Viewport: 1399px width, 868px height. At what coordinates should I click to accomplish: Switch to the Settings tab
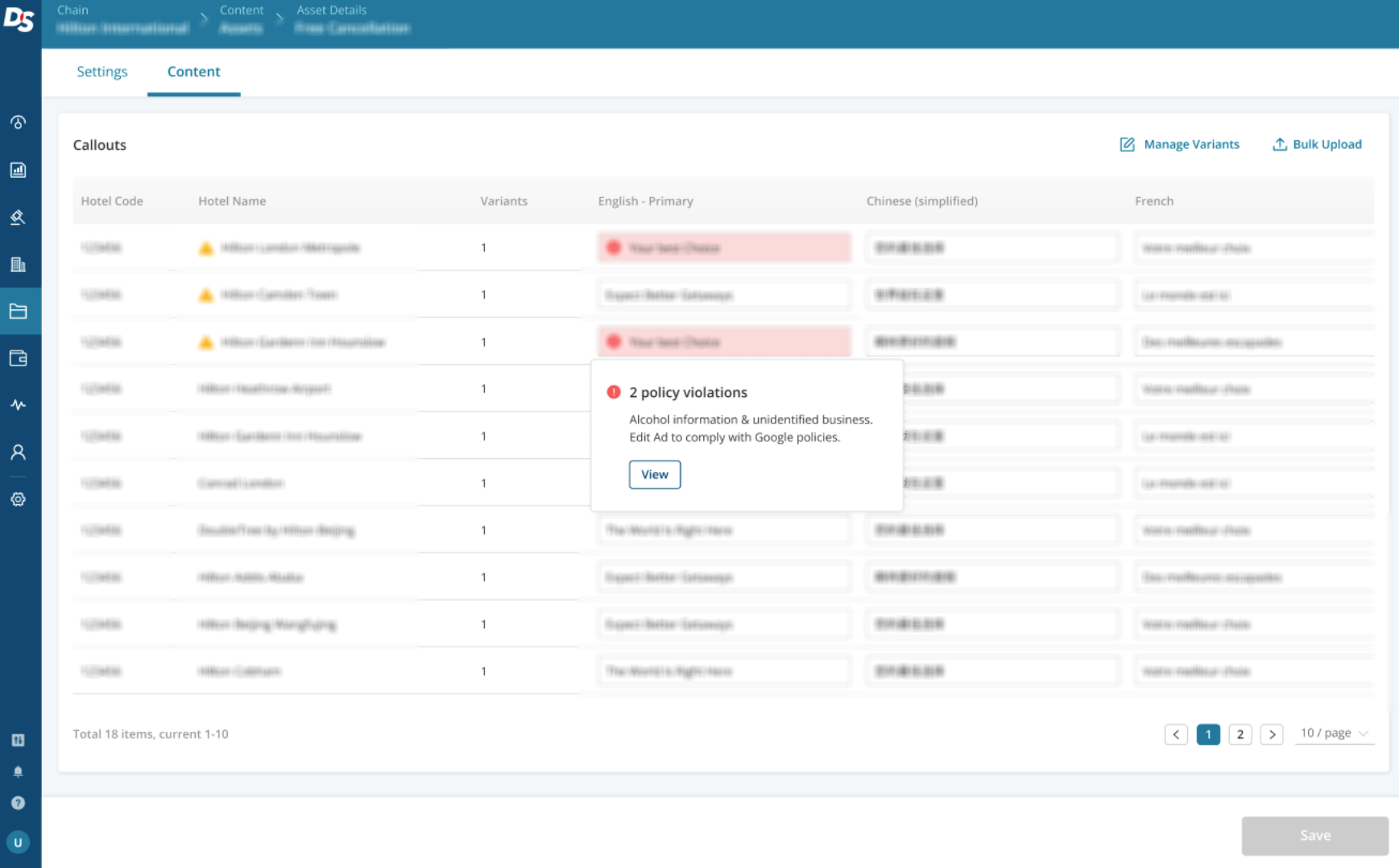102,72
